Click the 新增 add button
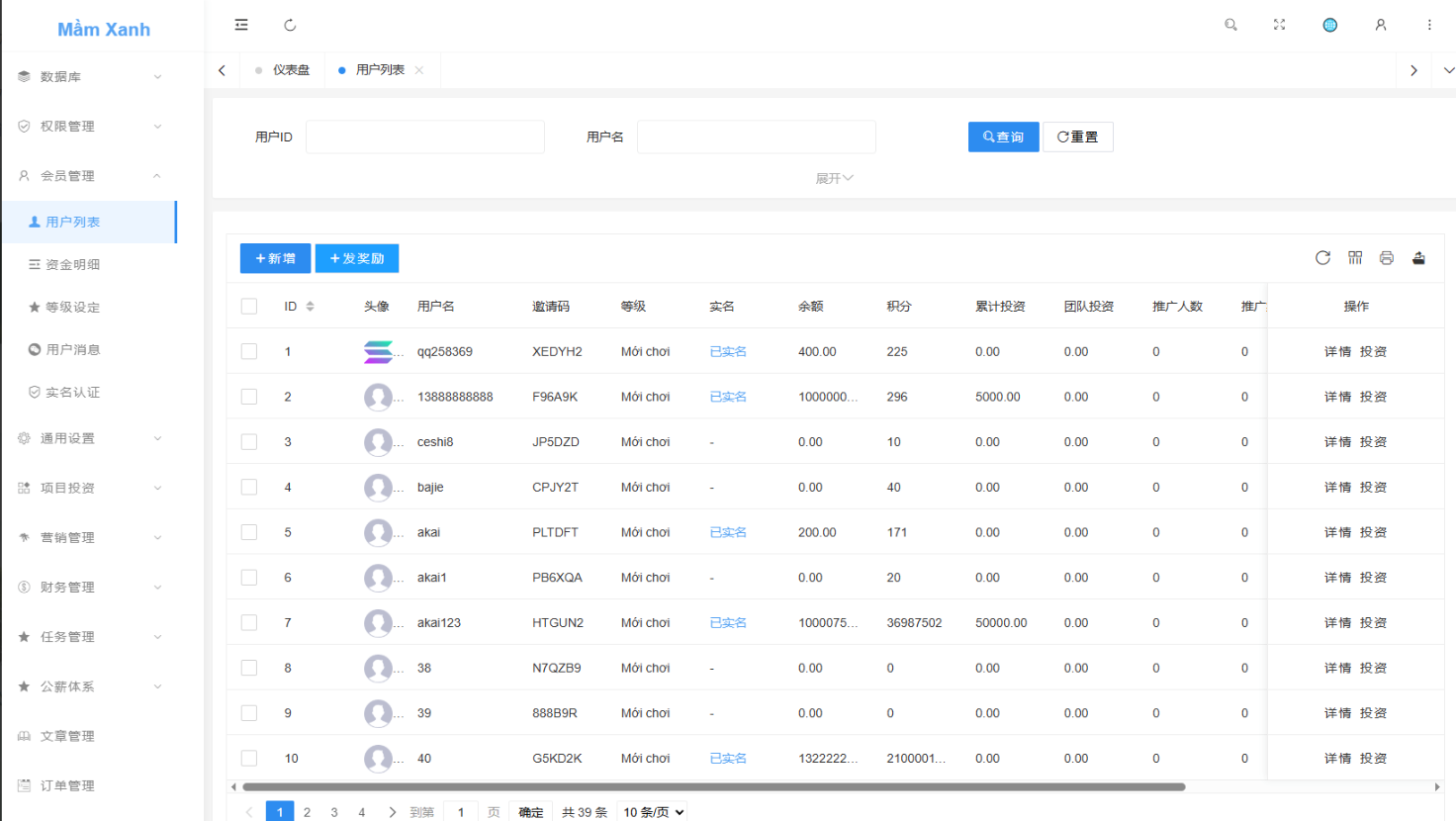This screenshot has width=1456, height=821. click(x=275, y=258)
